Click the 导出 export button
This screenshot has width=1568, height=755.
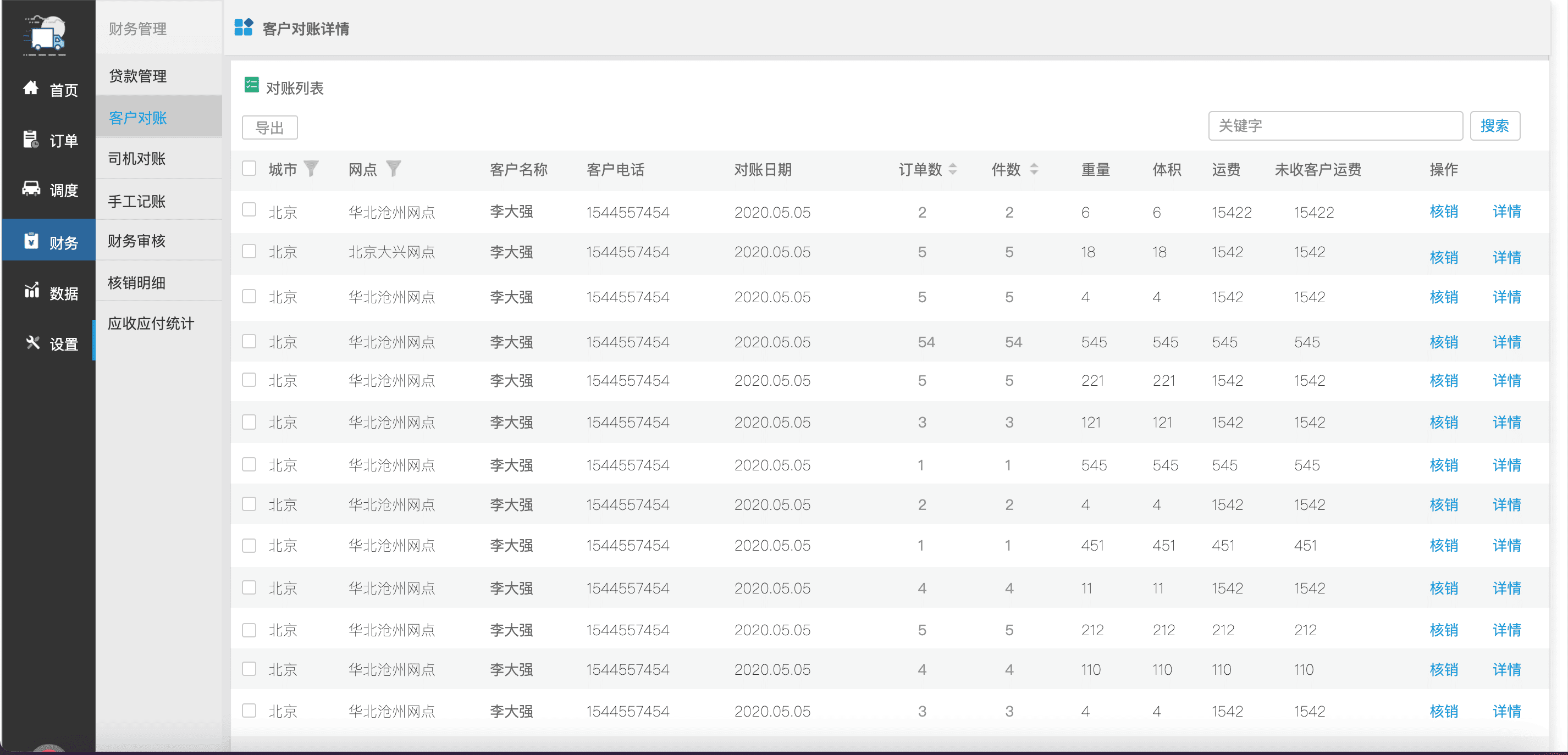(269, 128)
